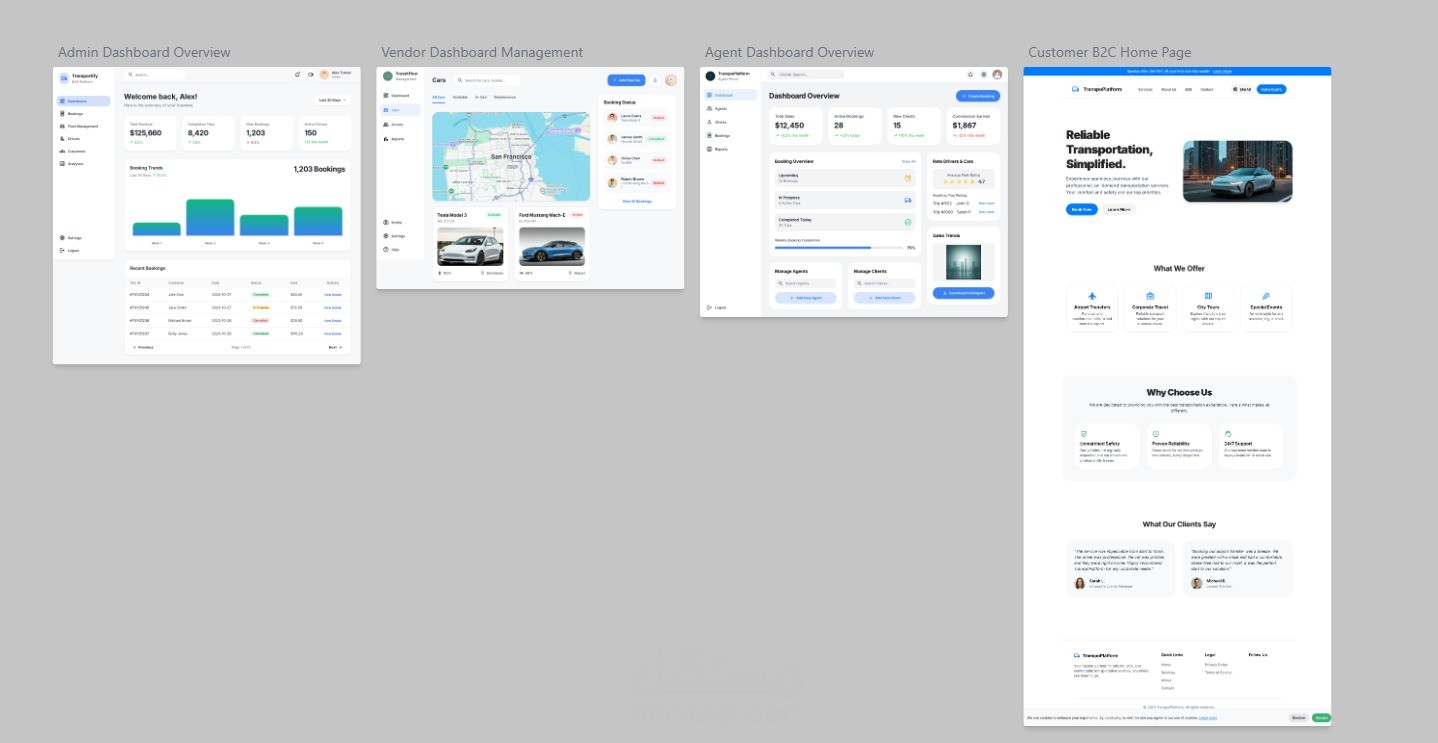Click City Tours map icon
The image size is (1438, 743).
(1208, 296)
